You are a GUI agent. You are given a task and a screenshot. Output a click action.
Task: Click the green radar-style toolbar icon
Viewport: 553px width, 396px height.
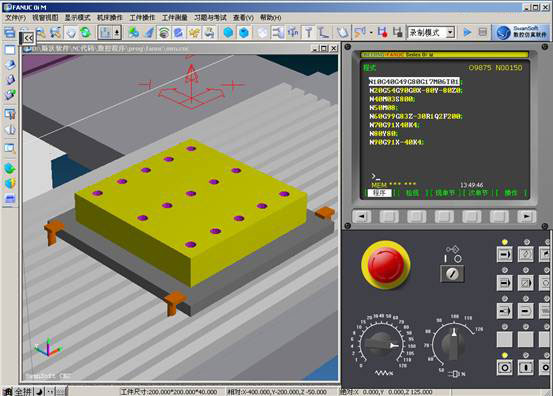tap(163, 32)
